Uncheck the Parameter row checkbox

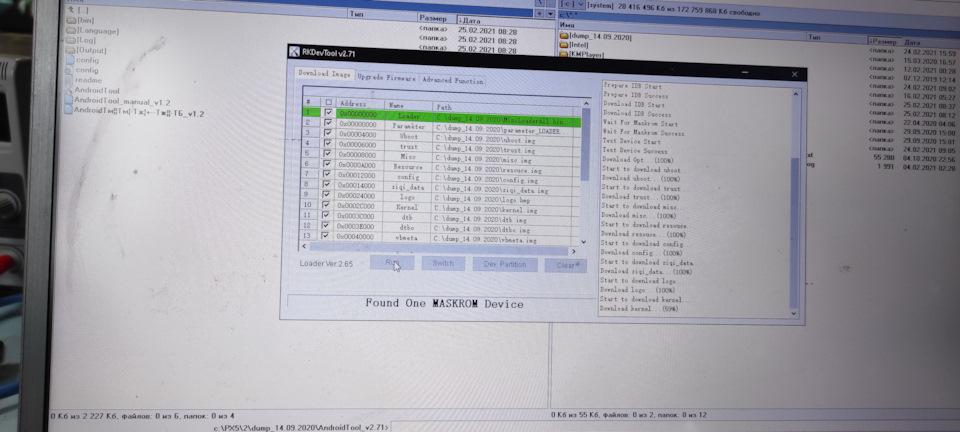point(328,123)
